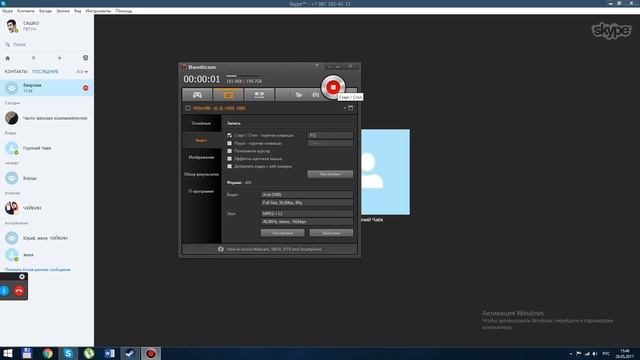Toggle the checkbox beside the 1920x1080 resolution text
The image size is (640, 360).
tap(188, 108)
